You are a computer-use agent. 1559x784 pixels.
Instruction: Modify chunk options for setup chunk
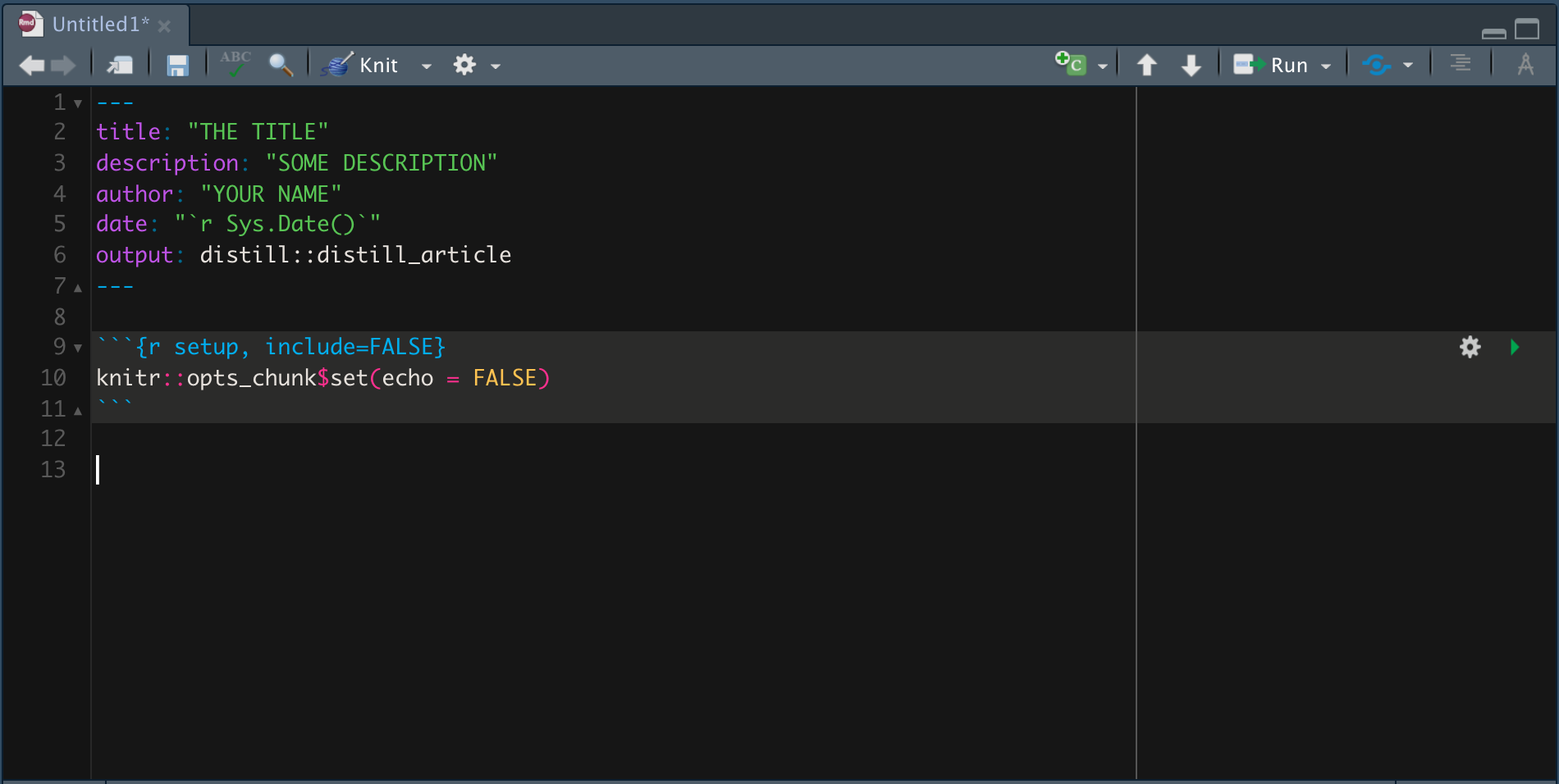point(1470,347)
